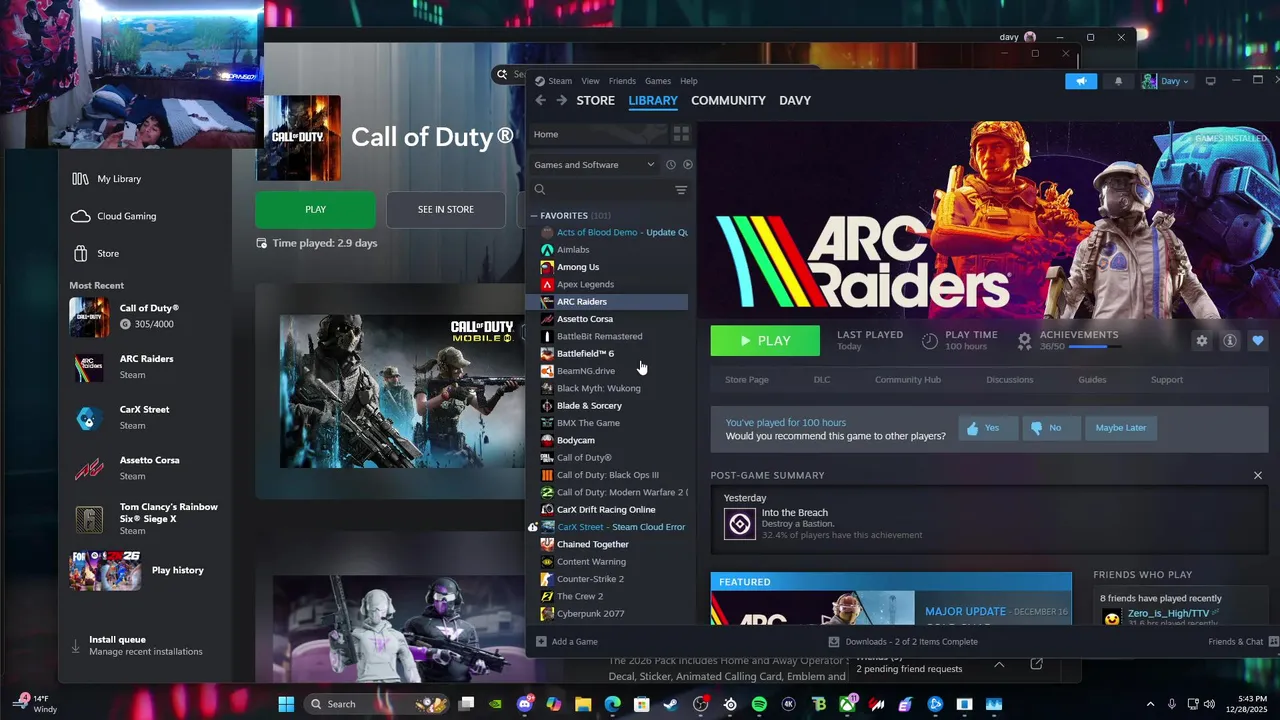
Task: Open Xbox app from the taskbar
Action: [x=848, y=704]
